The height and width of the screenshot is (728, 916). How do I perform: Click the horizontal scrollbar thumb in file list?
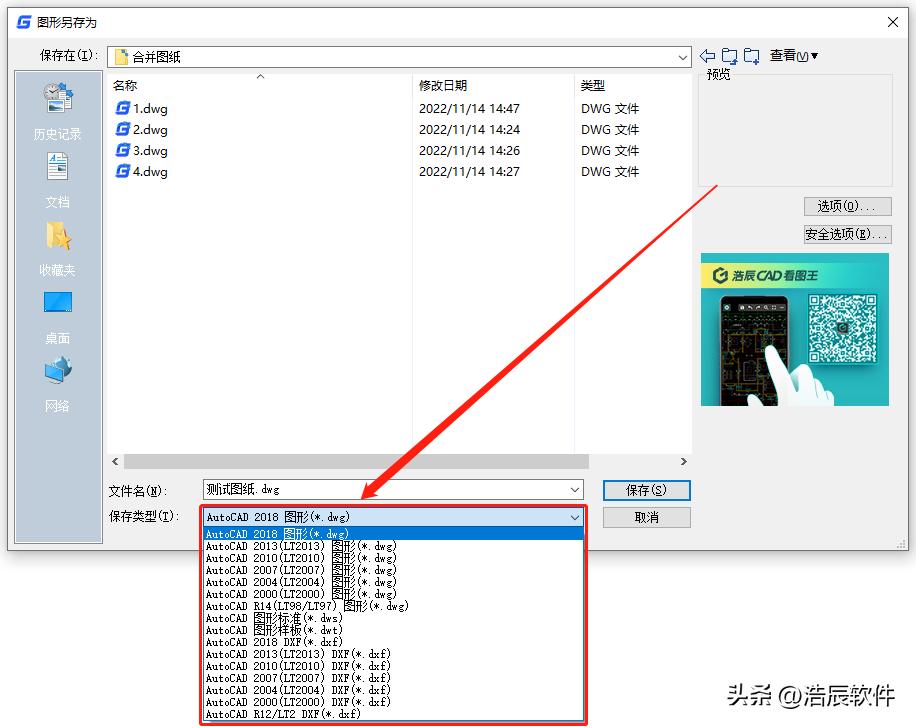click(356, 462)
